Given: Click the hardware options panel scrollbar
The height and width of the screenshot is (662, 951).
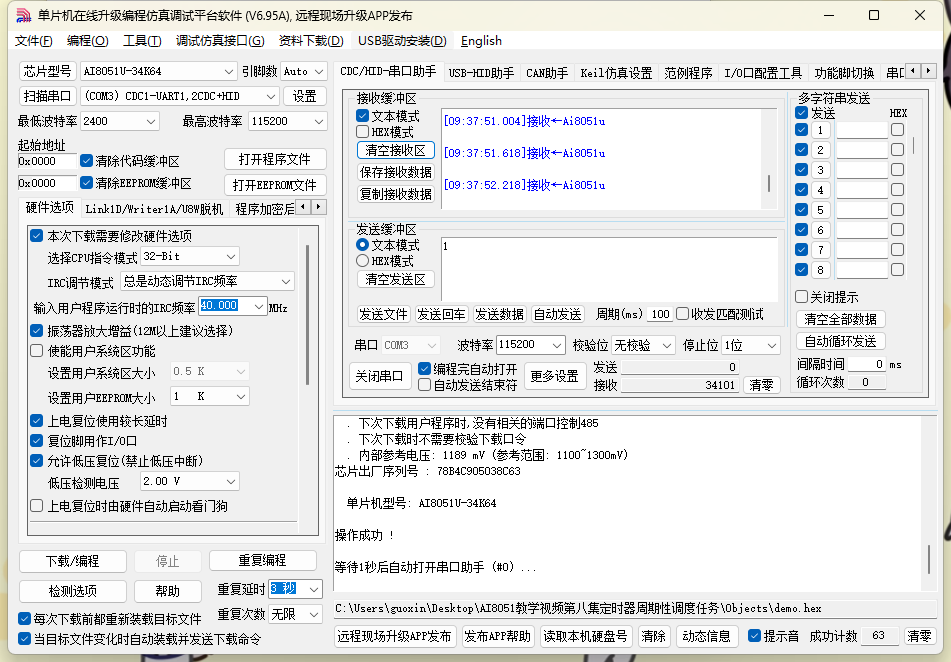Looking at the screenshot, I should tap(307, 314).
